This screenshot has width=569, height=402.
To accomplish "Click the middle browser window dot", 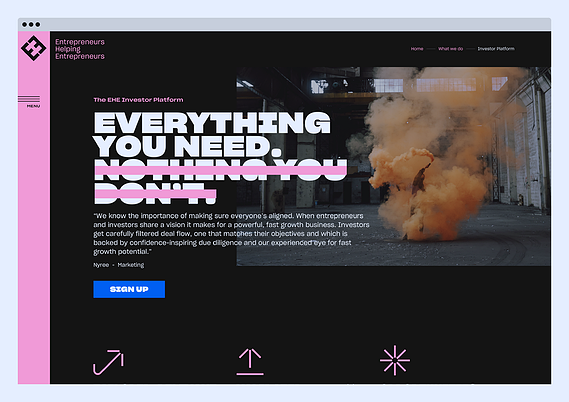I will [31, 24].
